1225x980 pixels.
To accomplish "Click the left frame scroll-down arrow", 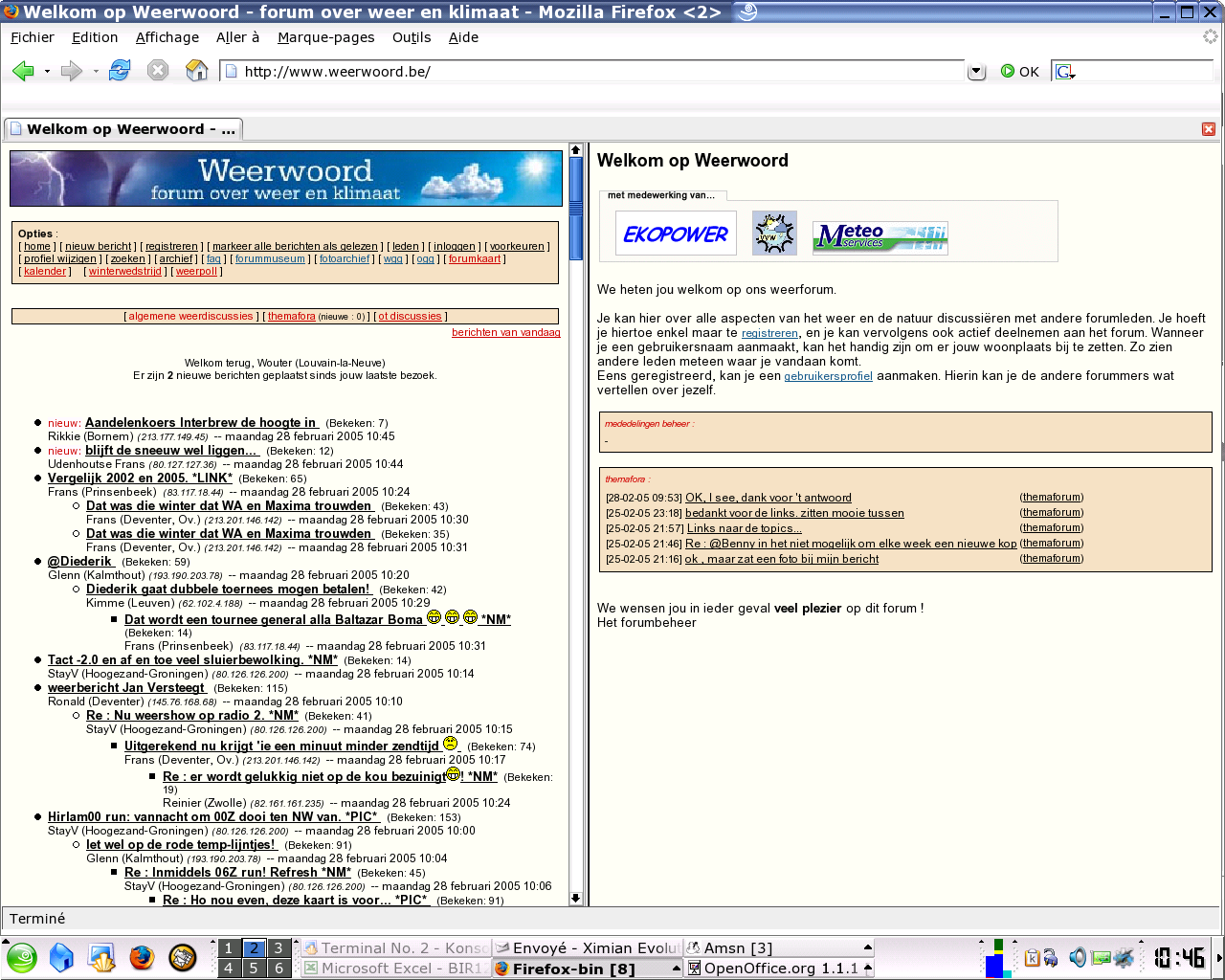I will (576, 899).
